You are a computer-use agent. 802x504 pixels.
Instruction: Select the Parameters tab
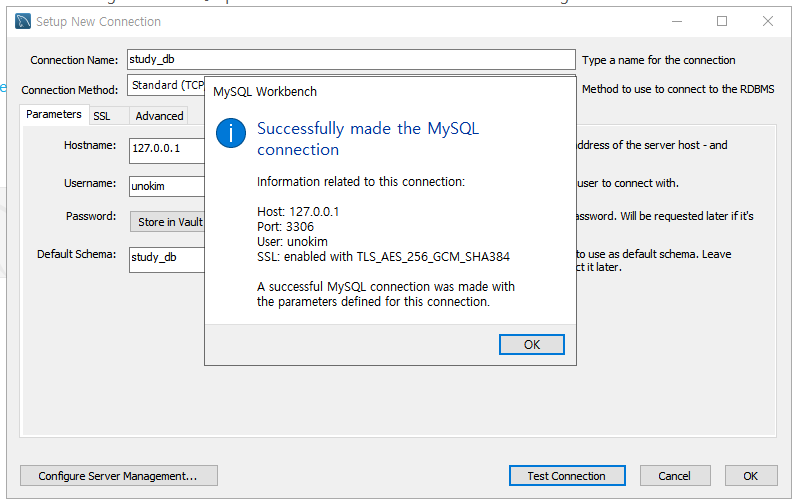[54, 114]
